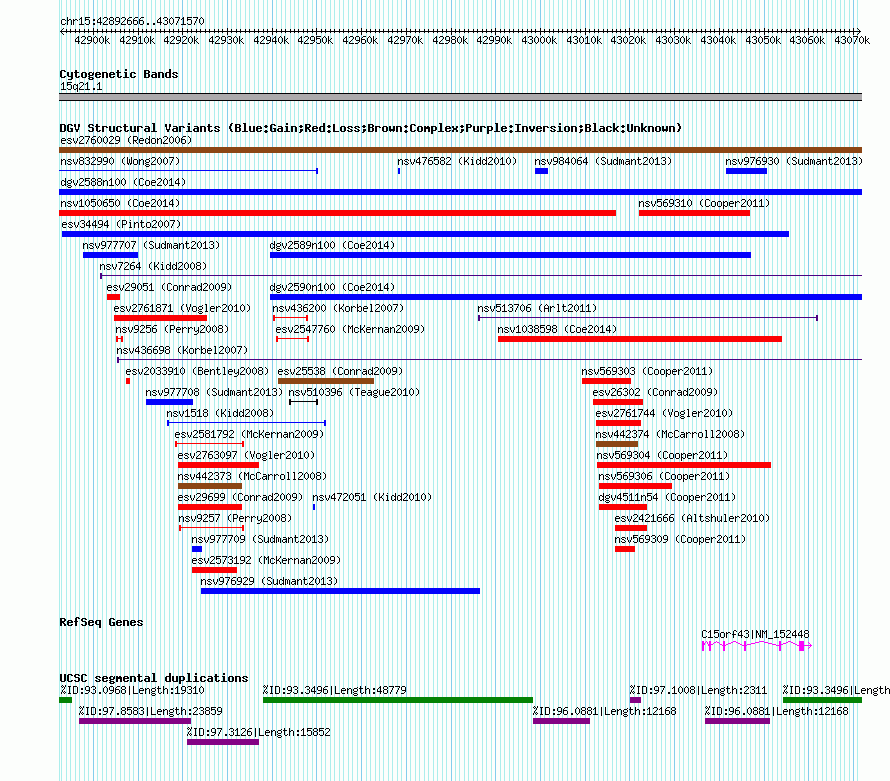This screenshot has height=781, width=890.
Task: Select nsv976929 (Sudmant2013) variant label
Action: pos(269,581)
